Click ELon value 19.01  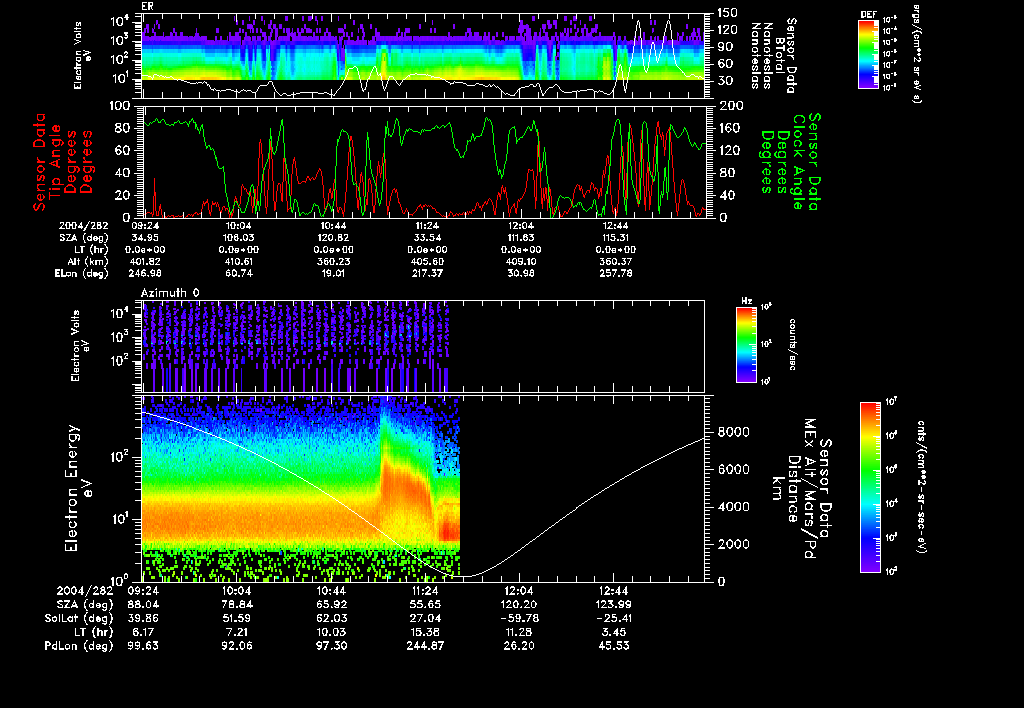point(332,273)
